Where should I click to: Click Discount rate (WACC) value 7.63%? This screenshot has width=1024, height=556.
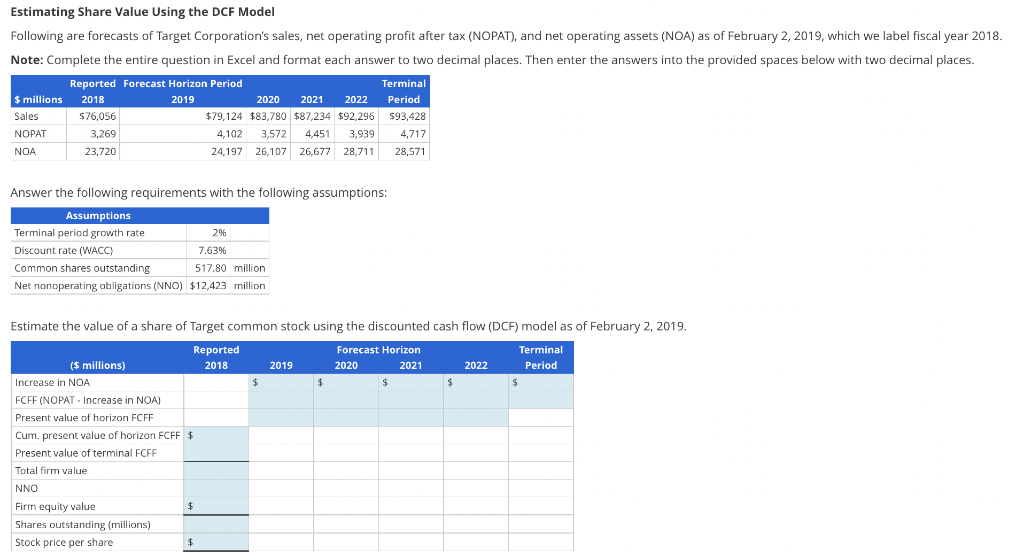click(212, 250)
